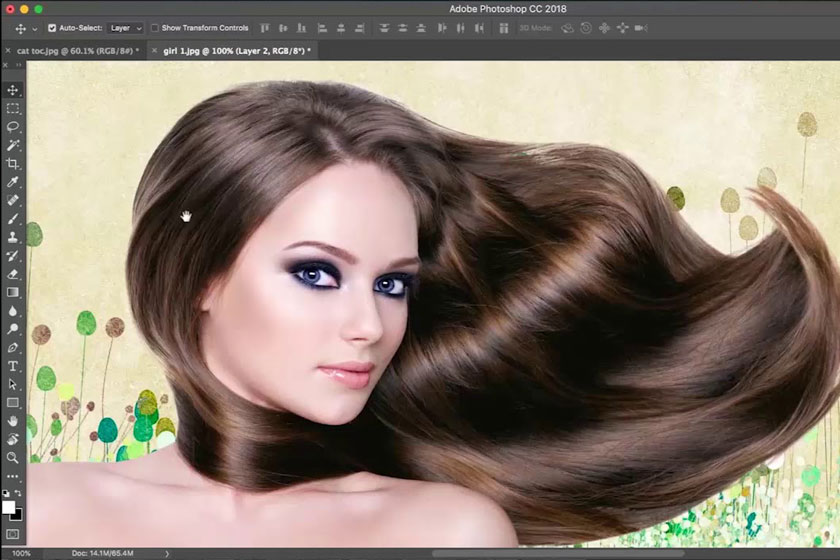Switch to the cat toc.jpg document tab
Screen dimensions: 840x560
[x=78, y=51]
